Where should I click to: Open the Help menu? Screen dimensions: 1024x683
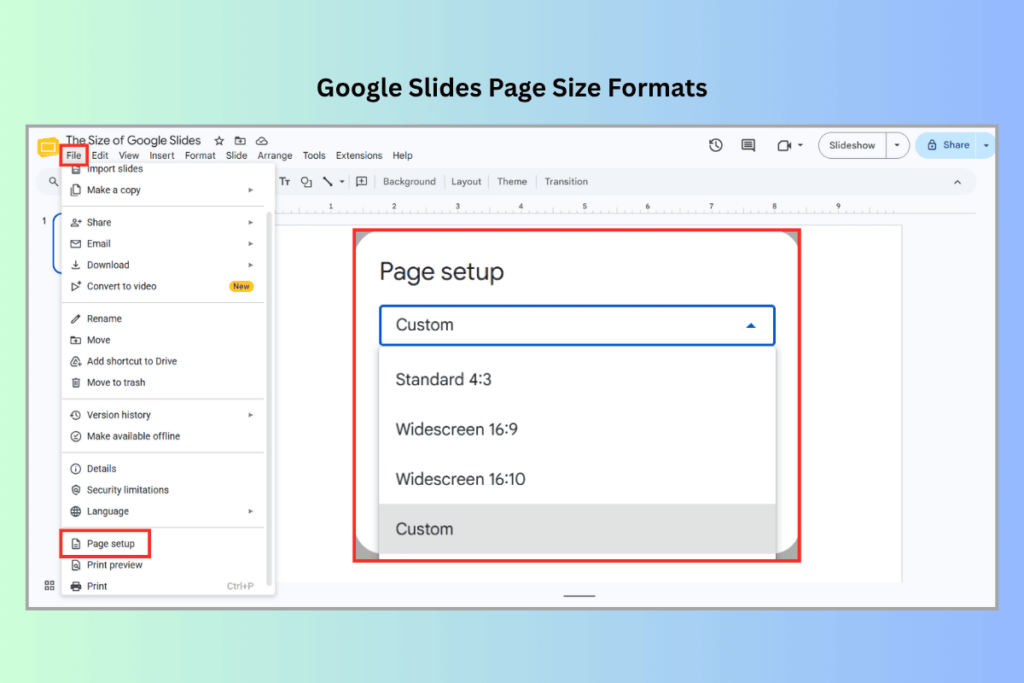tap(402, 155)
